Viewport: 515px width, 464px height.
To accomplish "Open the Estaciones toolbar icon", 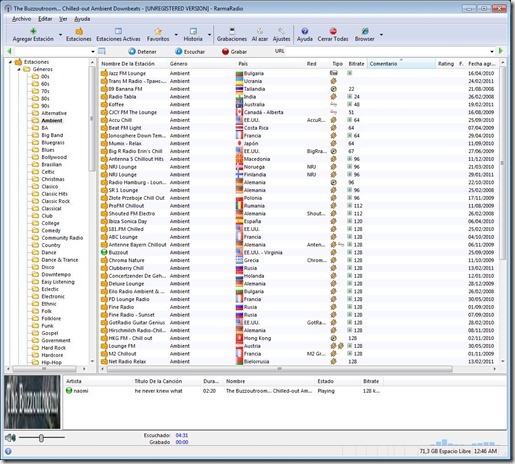I will coord(79,32).
